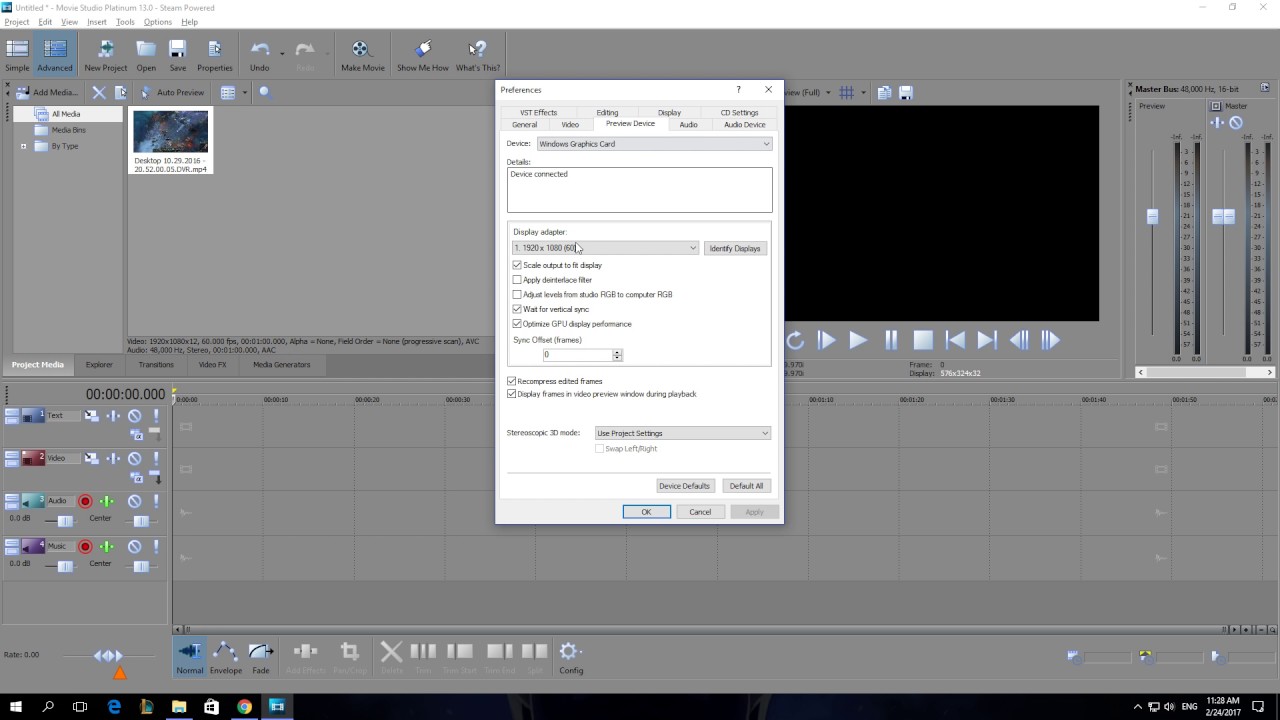Save preview snapshot to file
This screenshot has width=1280, height=720.
[906, 93]
